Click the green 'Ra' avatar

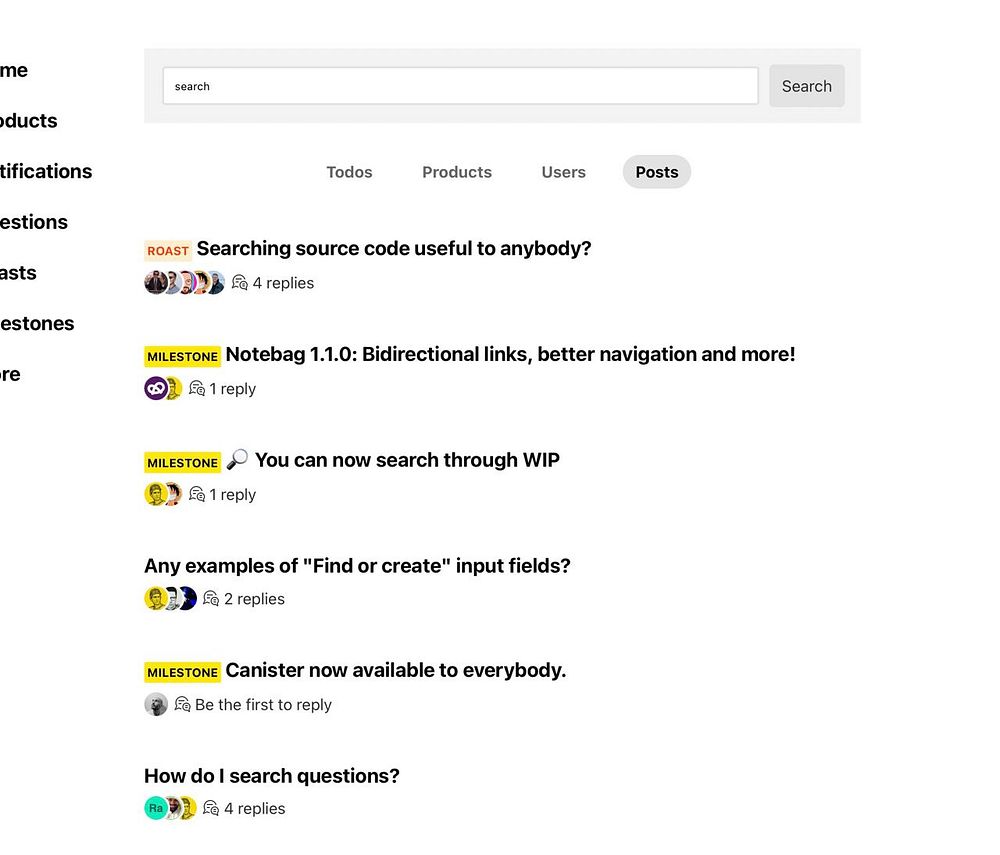tap(155, 808)
